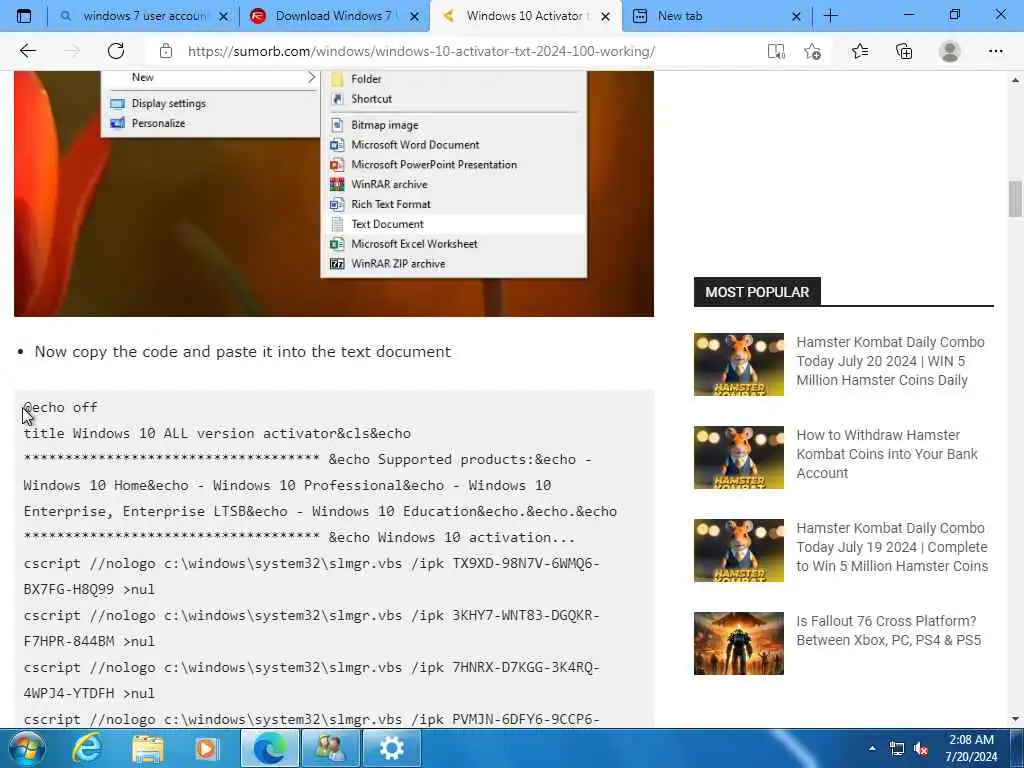Close the New tab tab
The image size is (1024, 768).
point(796,16)
